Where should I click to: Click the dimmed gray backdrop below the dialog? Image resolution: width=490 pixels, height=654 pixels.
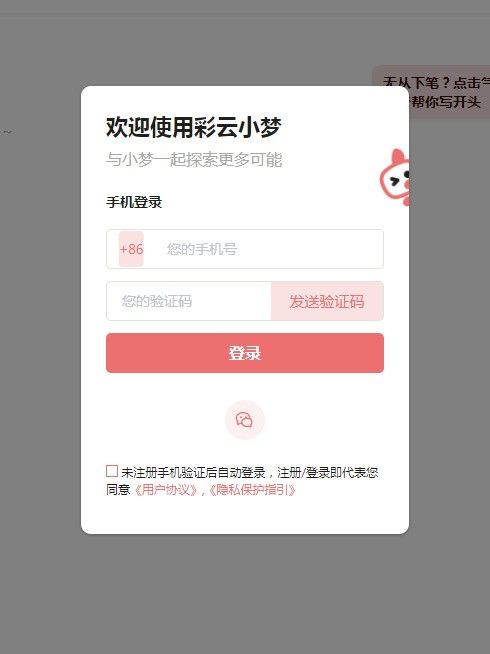tap(245, 592)
